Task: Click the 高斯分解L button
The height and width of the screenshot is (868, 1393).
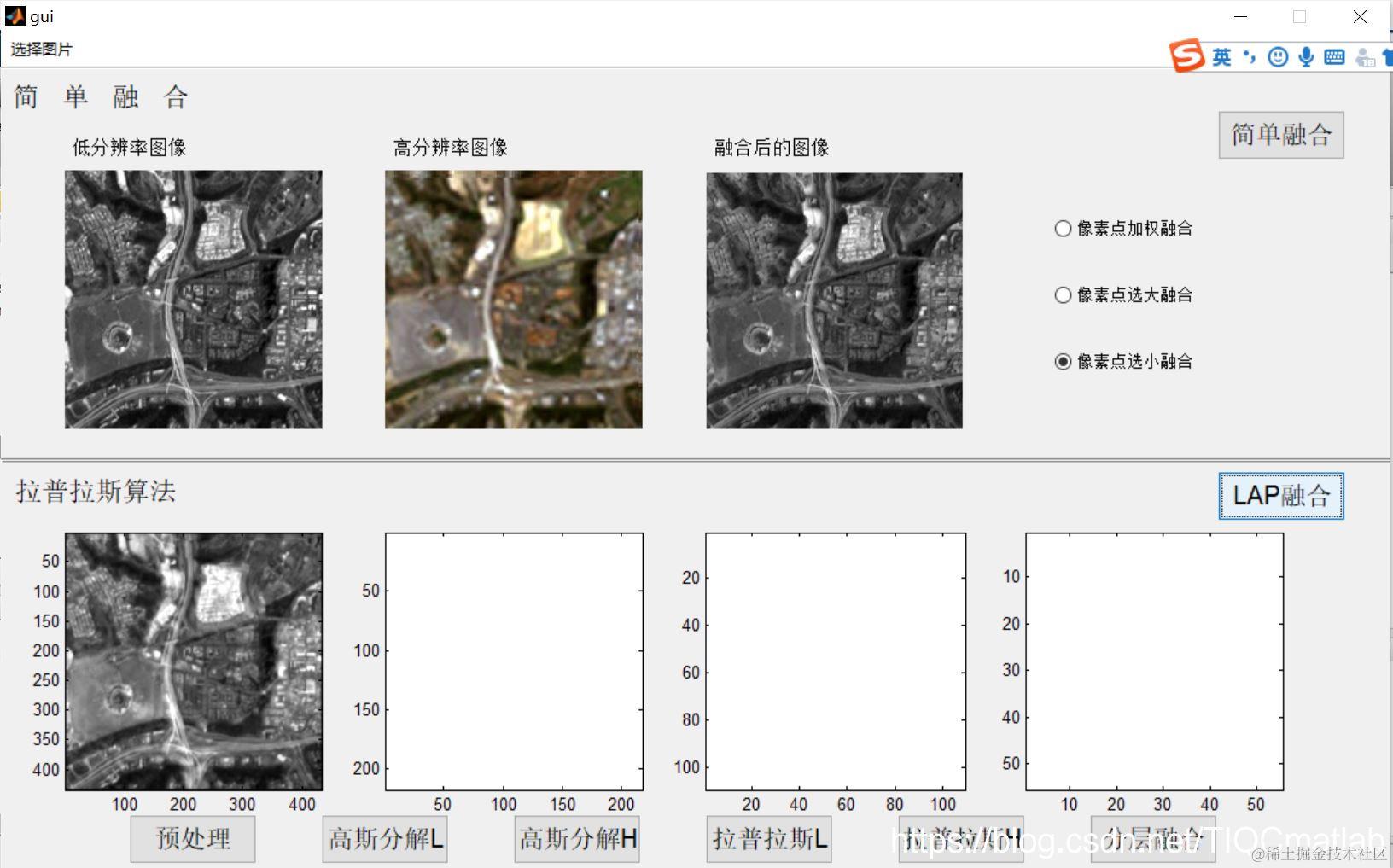Action: coord(385,839)
